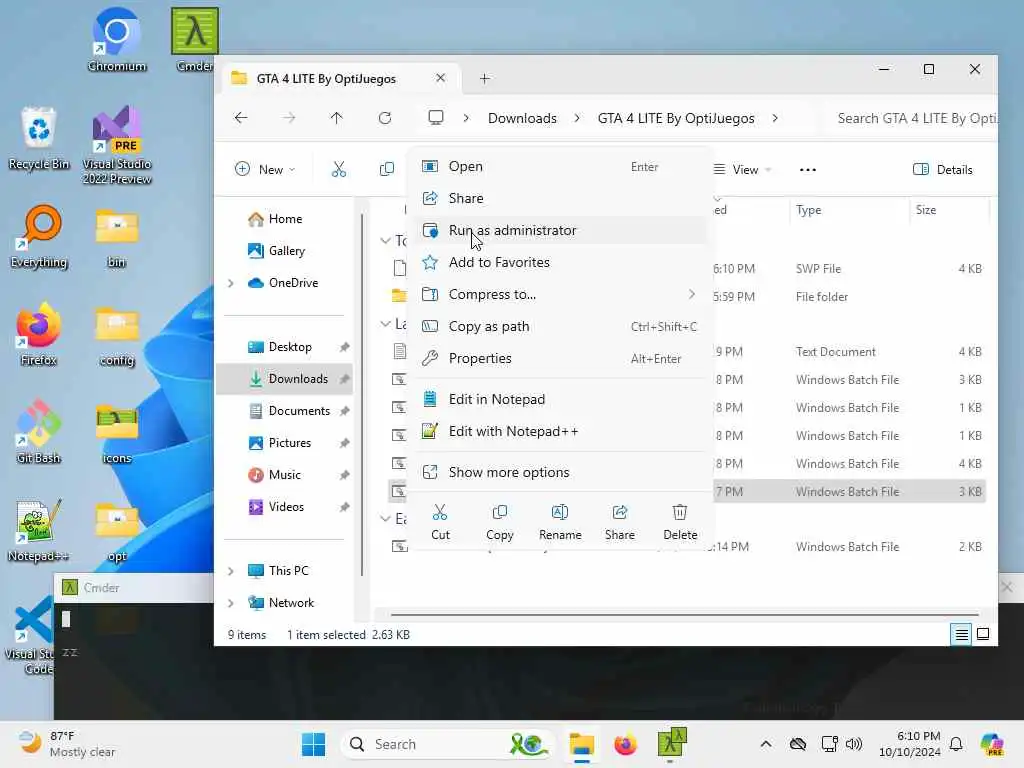Launch Notepad++ desktop shortcut

(x=39, y=530)
